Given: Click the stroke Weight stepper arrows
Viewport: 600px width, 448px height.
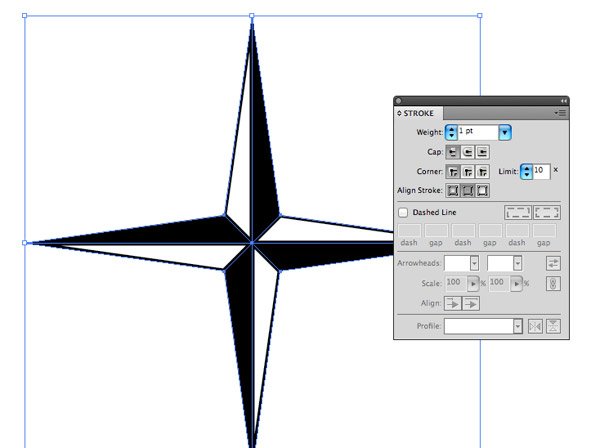Looking at the screenshot, I should (x=451, y=132).
